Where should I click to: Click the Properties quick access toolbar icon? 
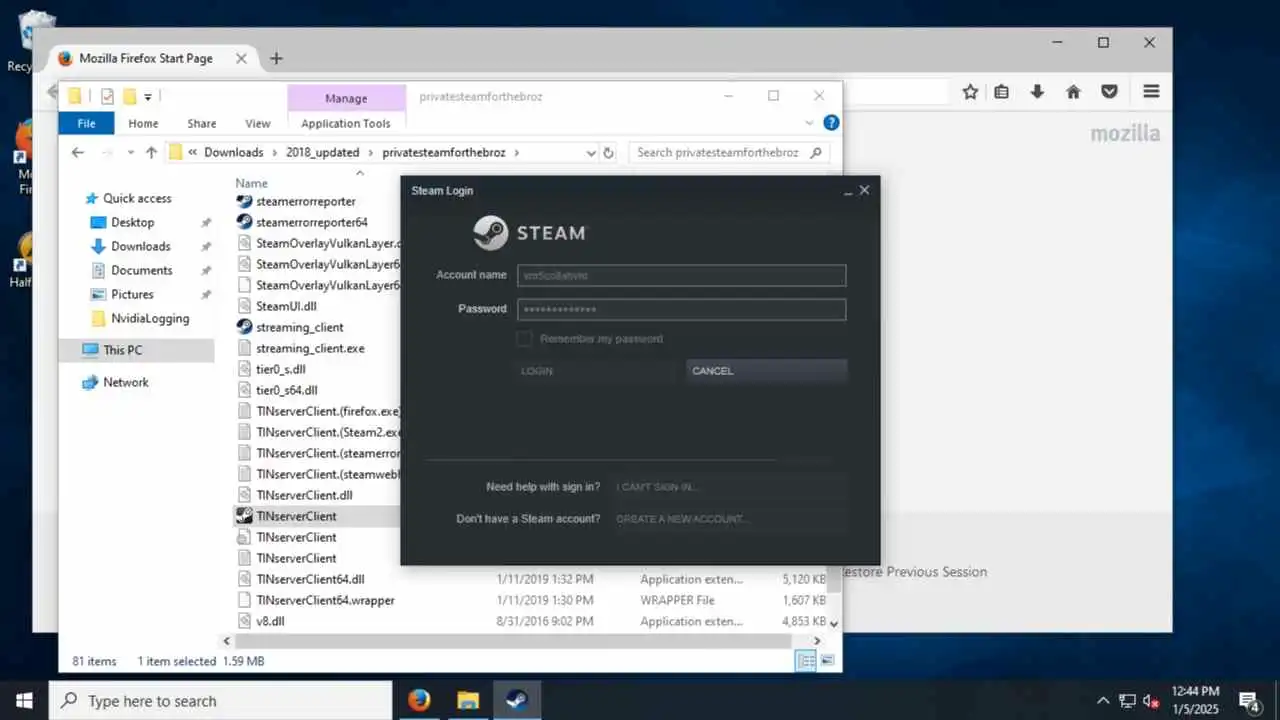[107, 97]
